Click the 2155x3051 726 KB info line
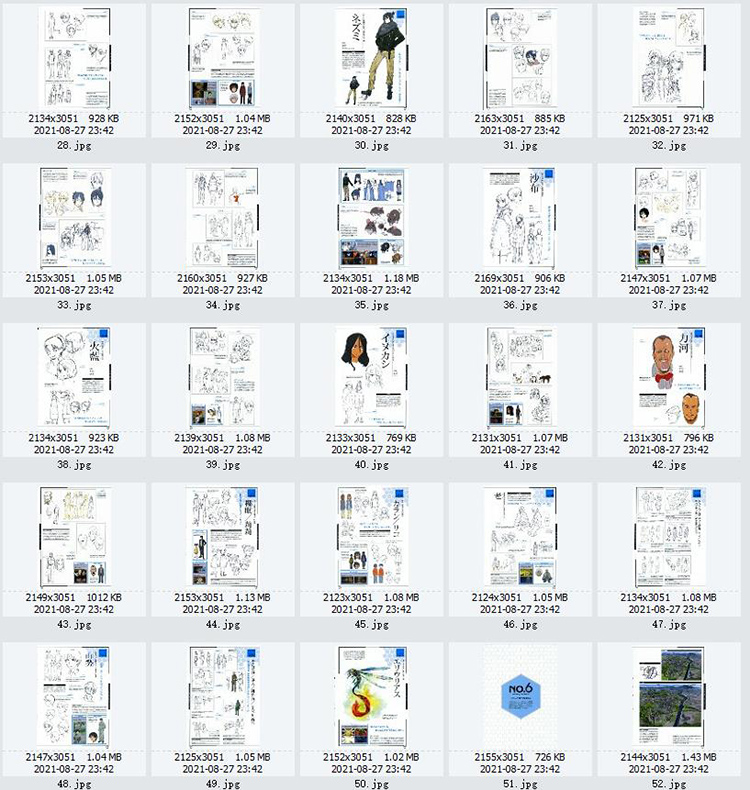 point(520,757)
